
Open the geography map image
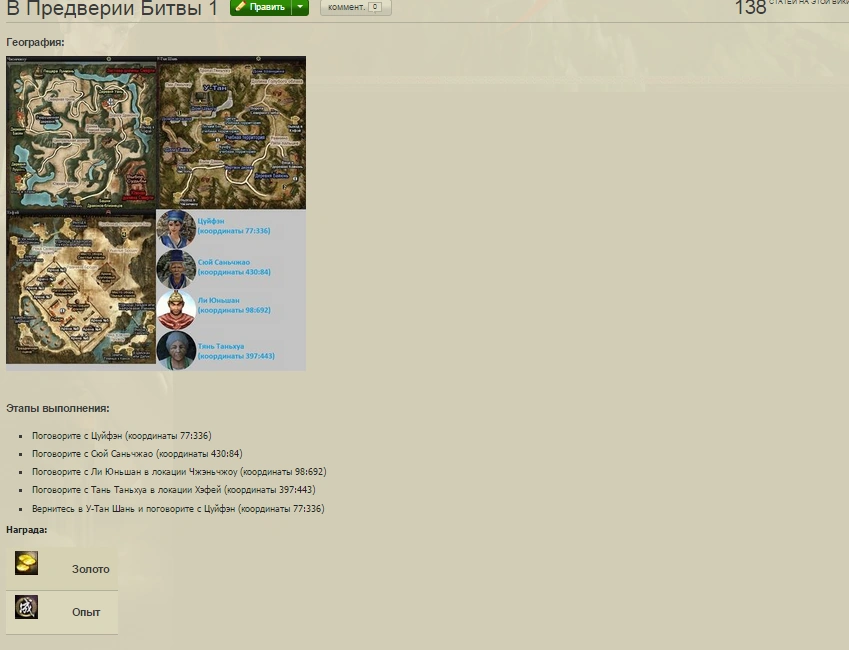point(156,213)
